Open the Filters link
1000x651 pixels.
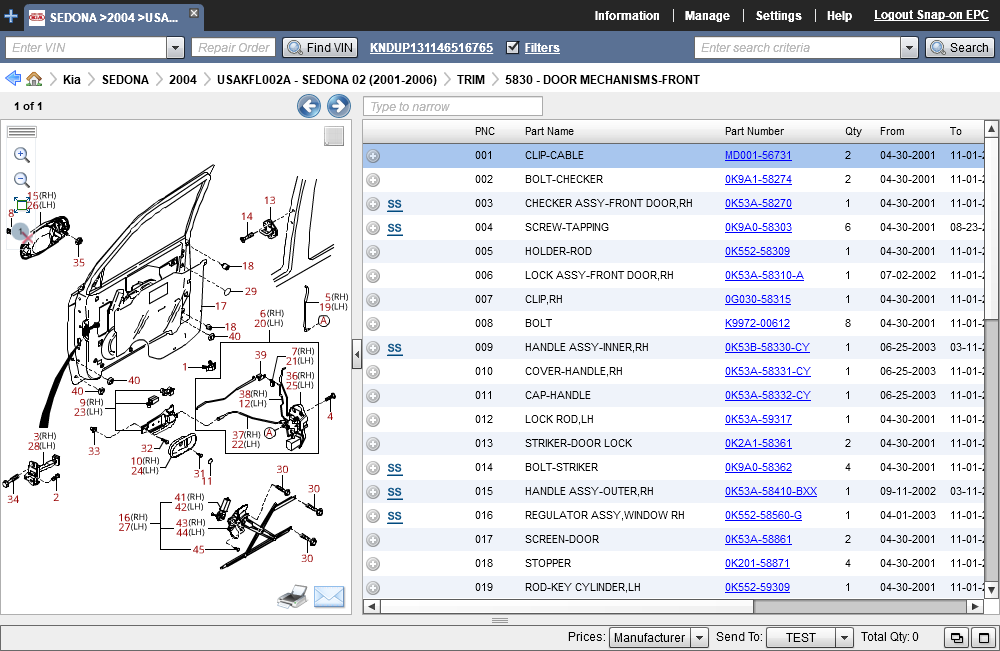(x=542, y=48)
